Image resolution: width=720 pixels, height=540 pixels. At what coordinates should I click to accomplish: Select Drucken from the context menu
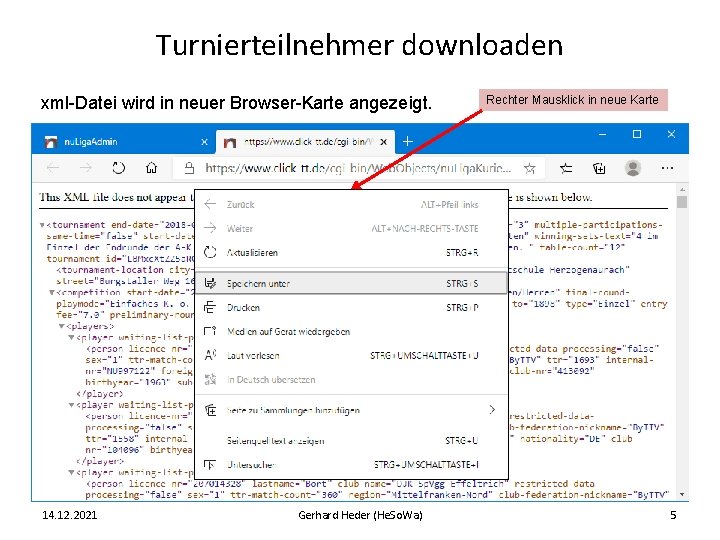point(351,308)
